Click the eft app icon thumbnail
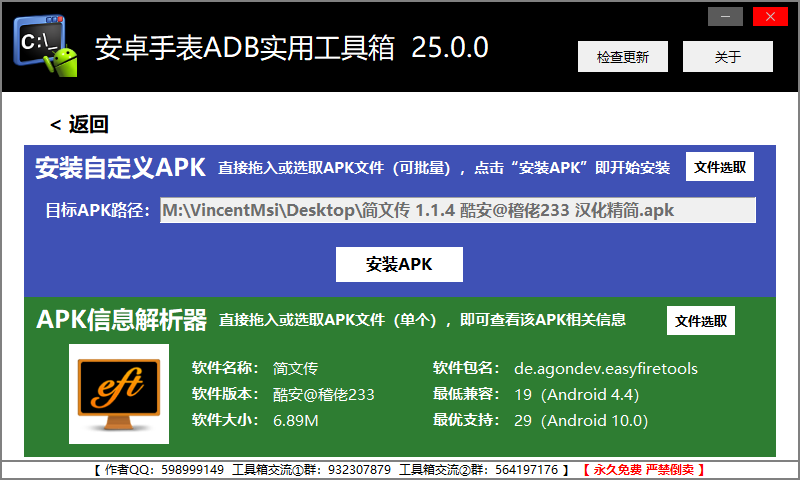This screenshot has height=480, width=800. click(x=119, y=394)
